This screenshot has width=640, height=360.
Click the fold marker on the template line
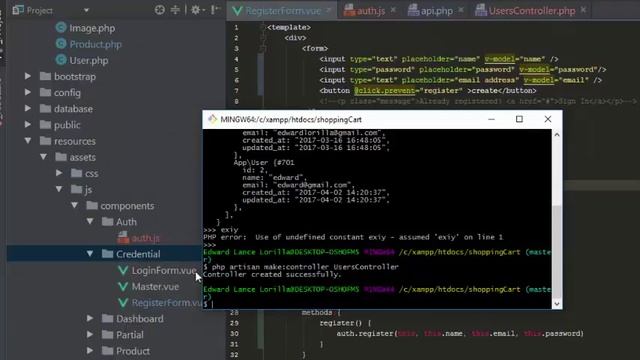[x=263, y=27]
